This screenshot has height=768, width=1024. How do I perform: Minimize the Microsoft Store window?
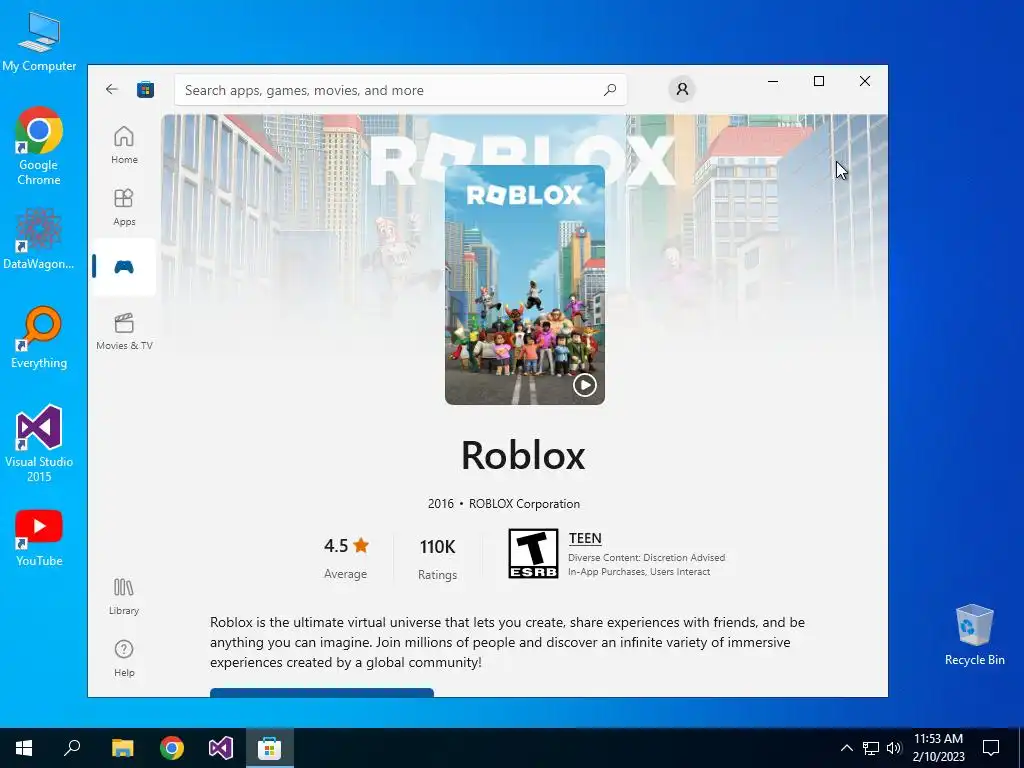pos(773,81)
